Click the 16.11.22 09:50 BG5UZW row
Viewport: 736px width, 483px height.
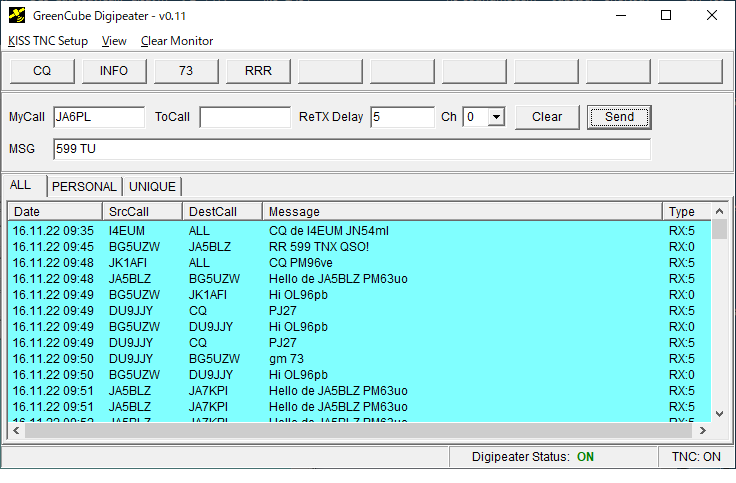359,375
